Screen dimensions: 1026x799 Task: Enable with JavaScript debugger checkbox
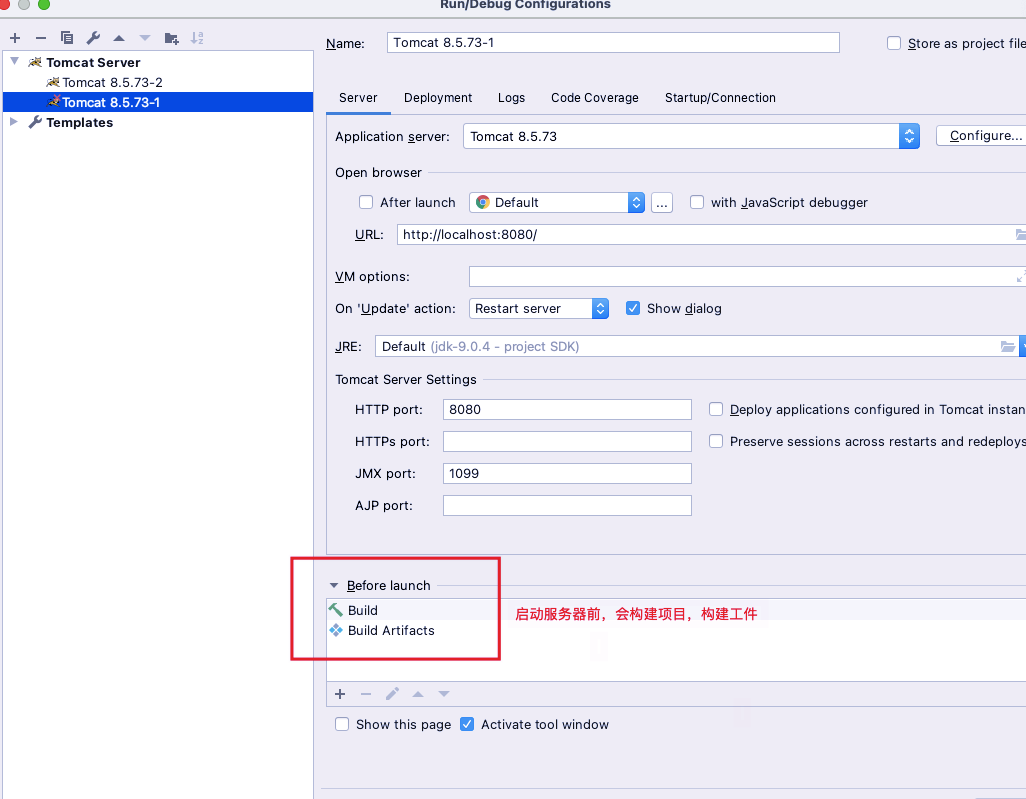tap(697, 202)
